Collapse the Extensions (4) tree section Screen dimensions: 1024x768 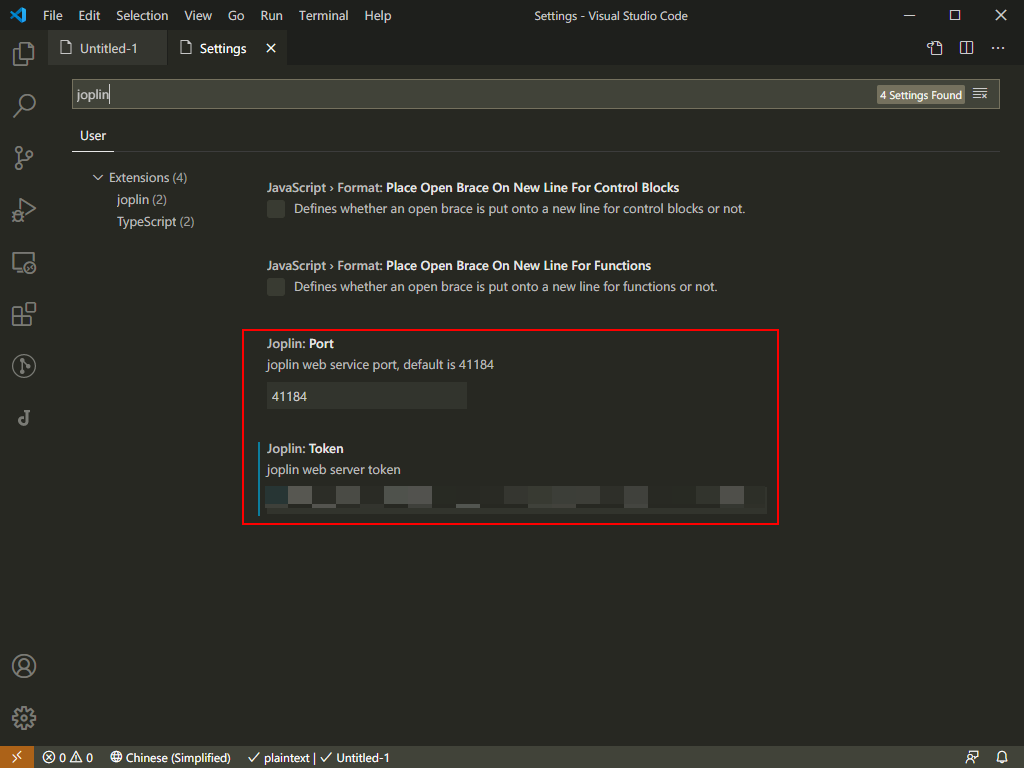tap(98, 178)
